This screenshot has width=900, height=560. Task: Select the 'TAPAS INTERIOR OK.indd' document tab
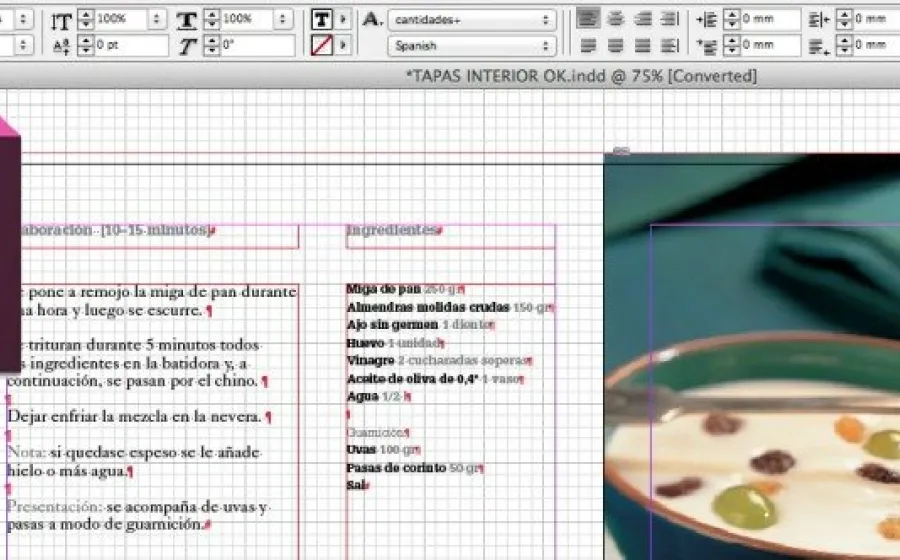pyautogui.click(x=581, y=76)
